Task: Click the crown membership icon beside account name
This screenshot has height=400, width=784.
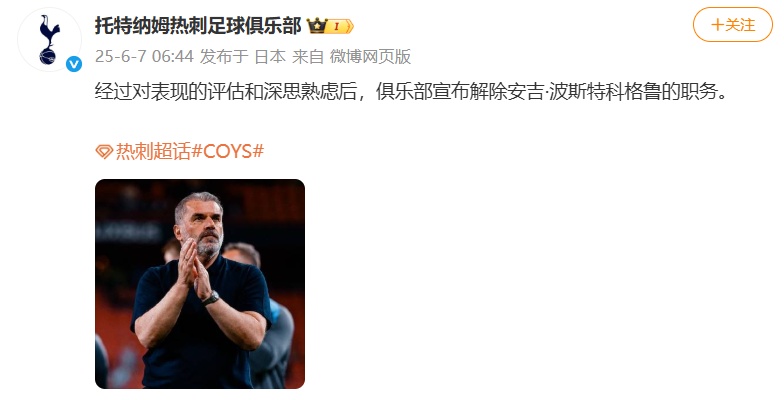Action: [316, 26]
